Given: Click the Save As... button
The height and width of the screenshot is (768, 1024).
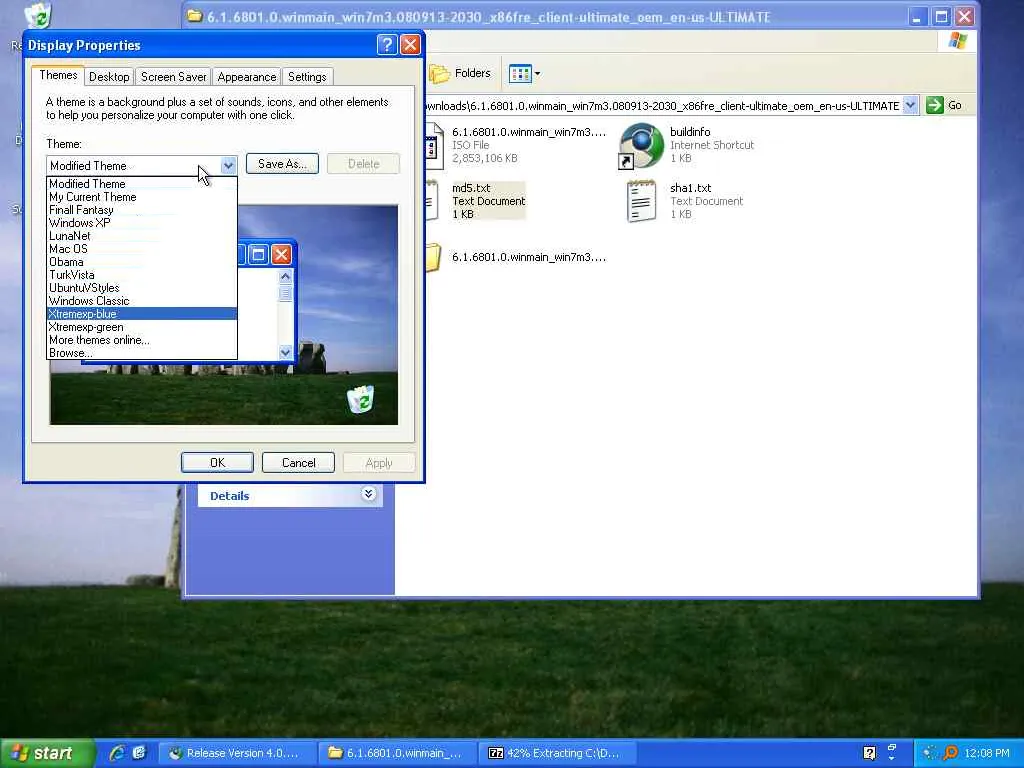Looking at the screenshot, I should 282,163.
